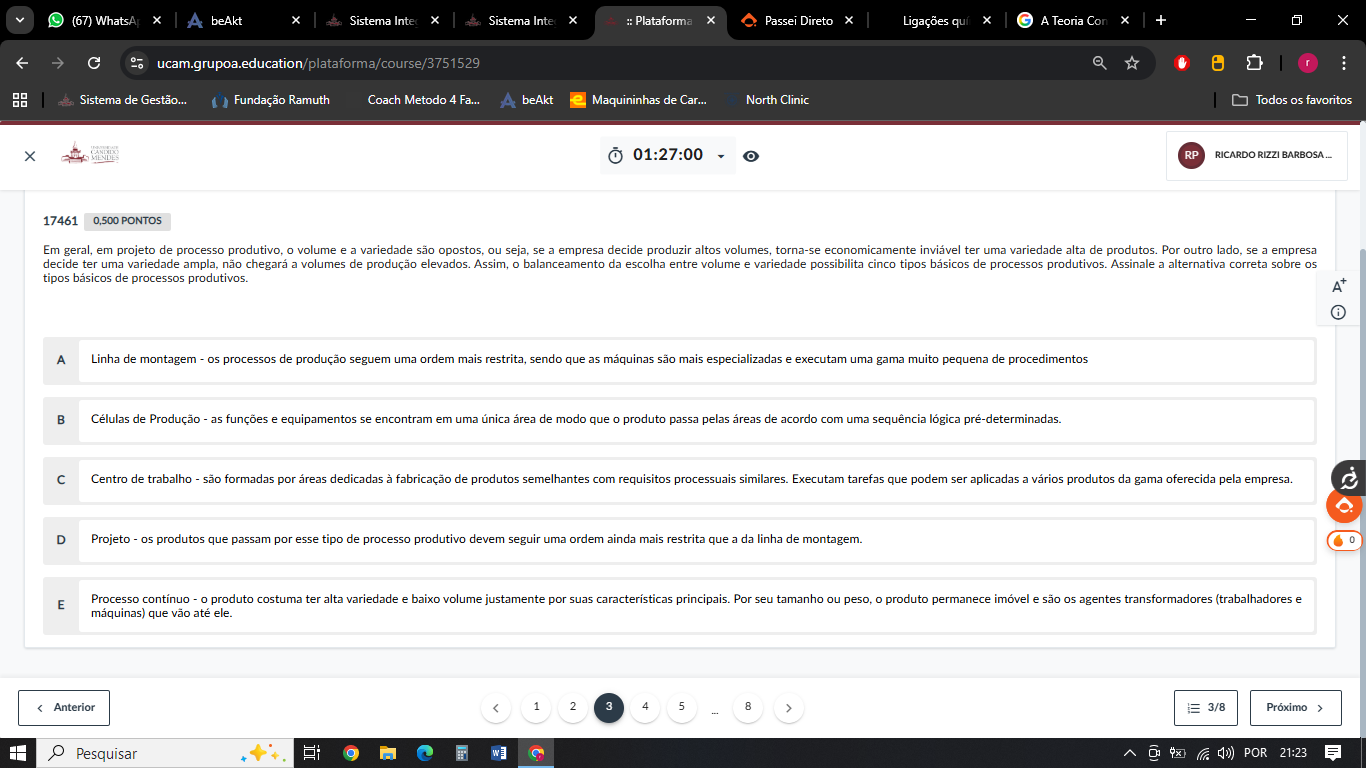Open Word from the Windows taskbar
Screen dimensions: 1366x768
[x=499, y=753]
